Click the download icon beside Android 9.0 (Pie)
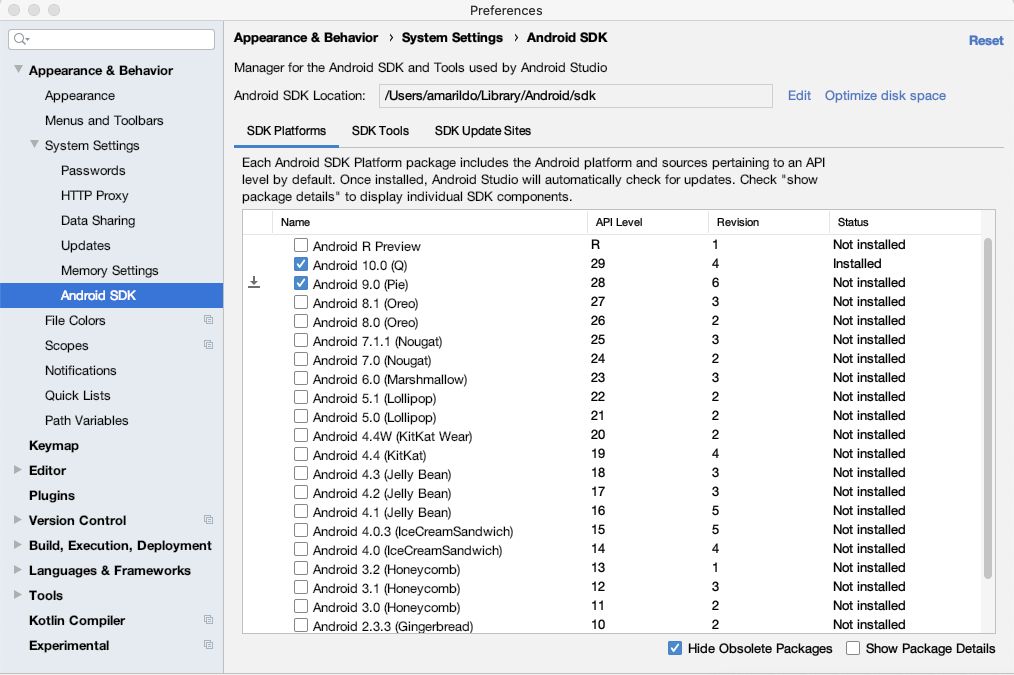 coord(254,283)
